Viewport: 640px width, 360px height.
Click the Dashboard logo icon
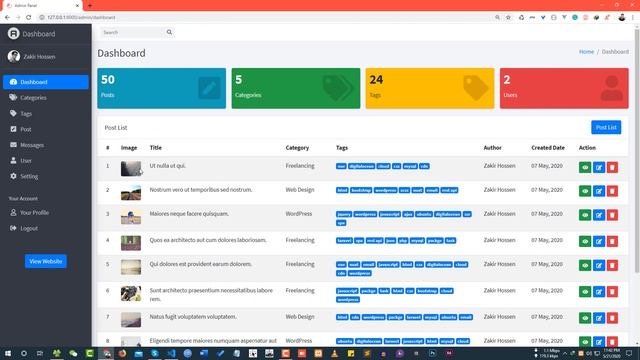13,33
